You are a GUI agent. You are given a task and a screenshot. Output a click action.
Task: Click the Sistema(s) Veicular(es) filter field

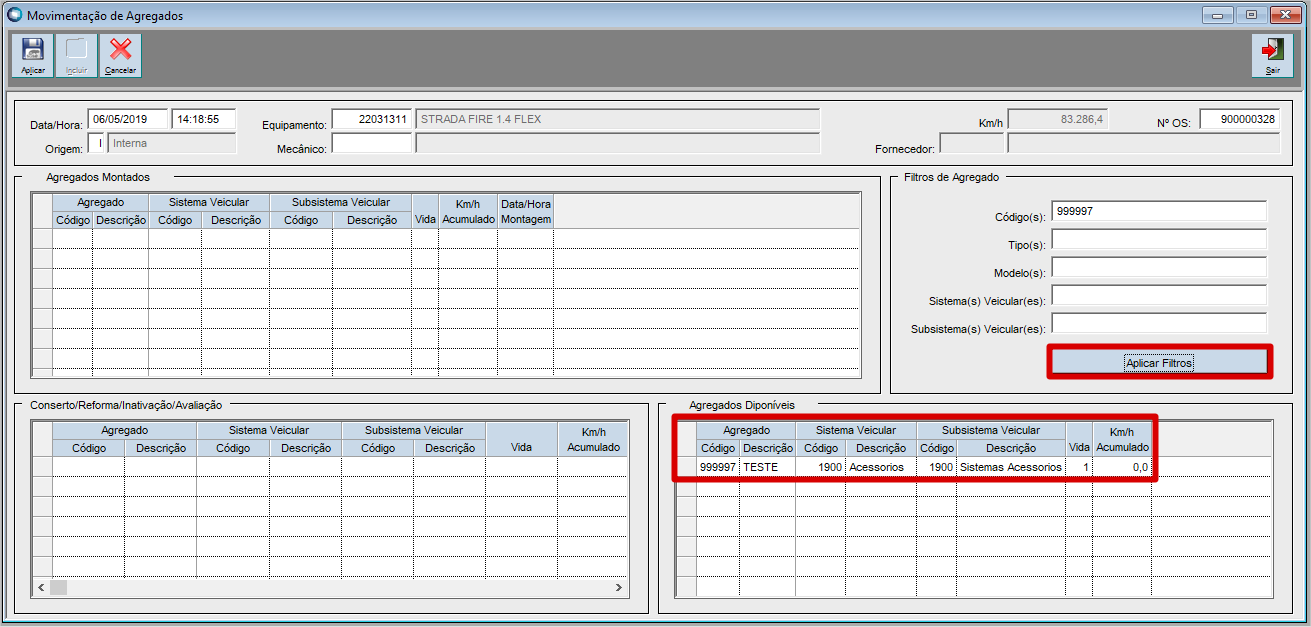tap(1159, 295)
